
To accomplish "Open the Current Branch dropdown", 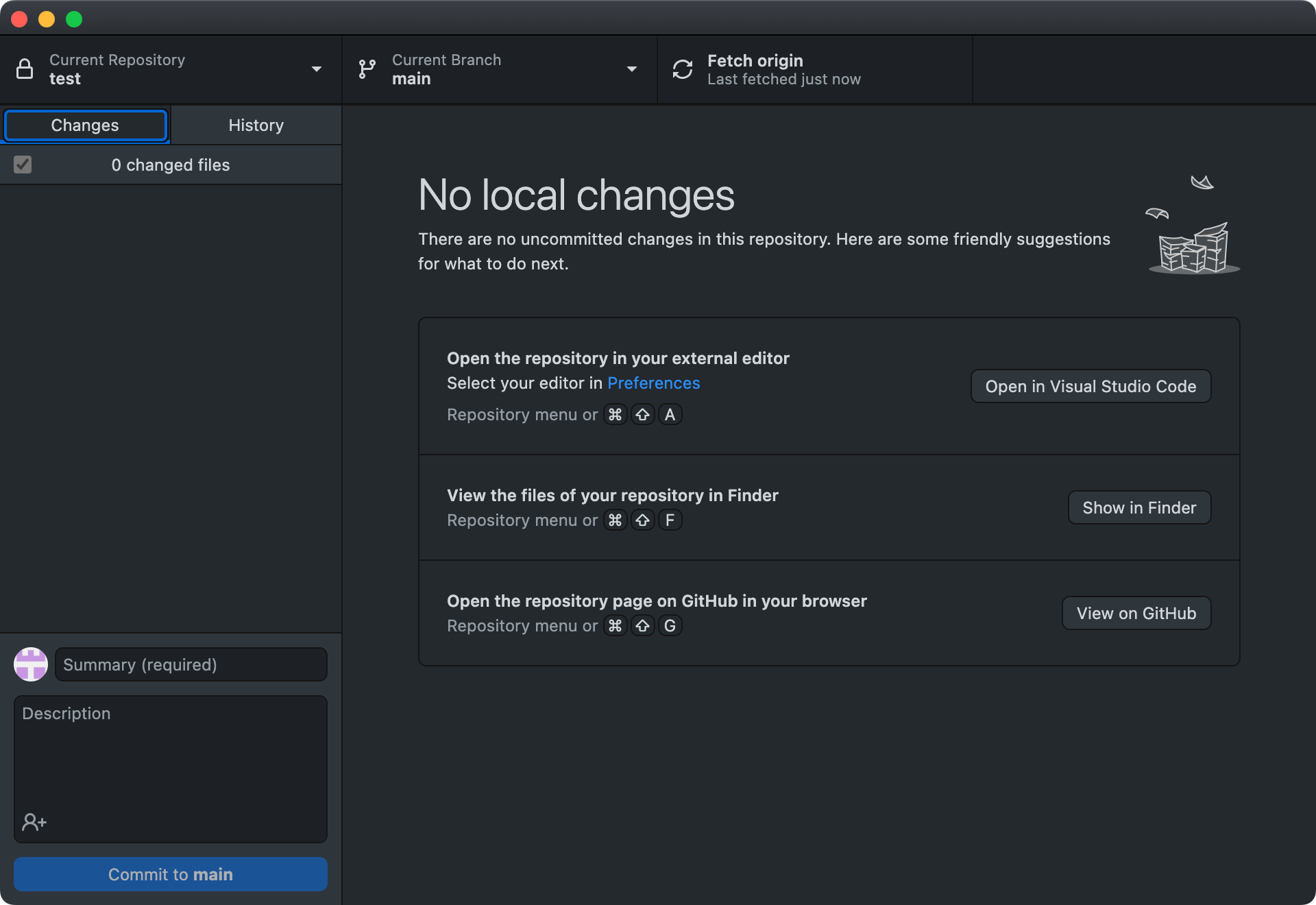I will coord(632,69).
